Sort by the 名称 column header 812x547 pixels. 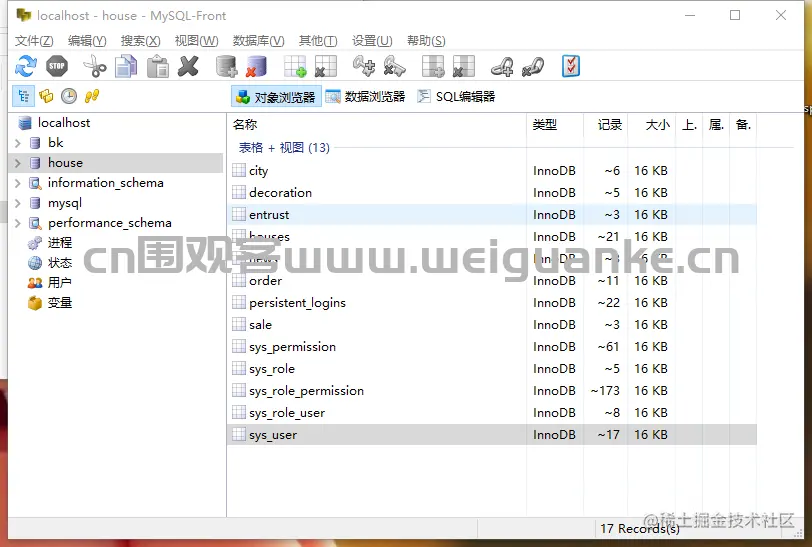point(377,125)
